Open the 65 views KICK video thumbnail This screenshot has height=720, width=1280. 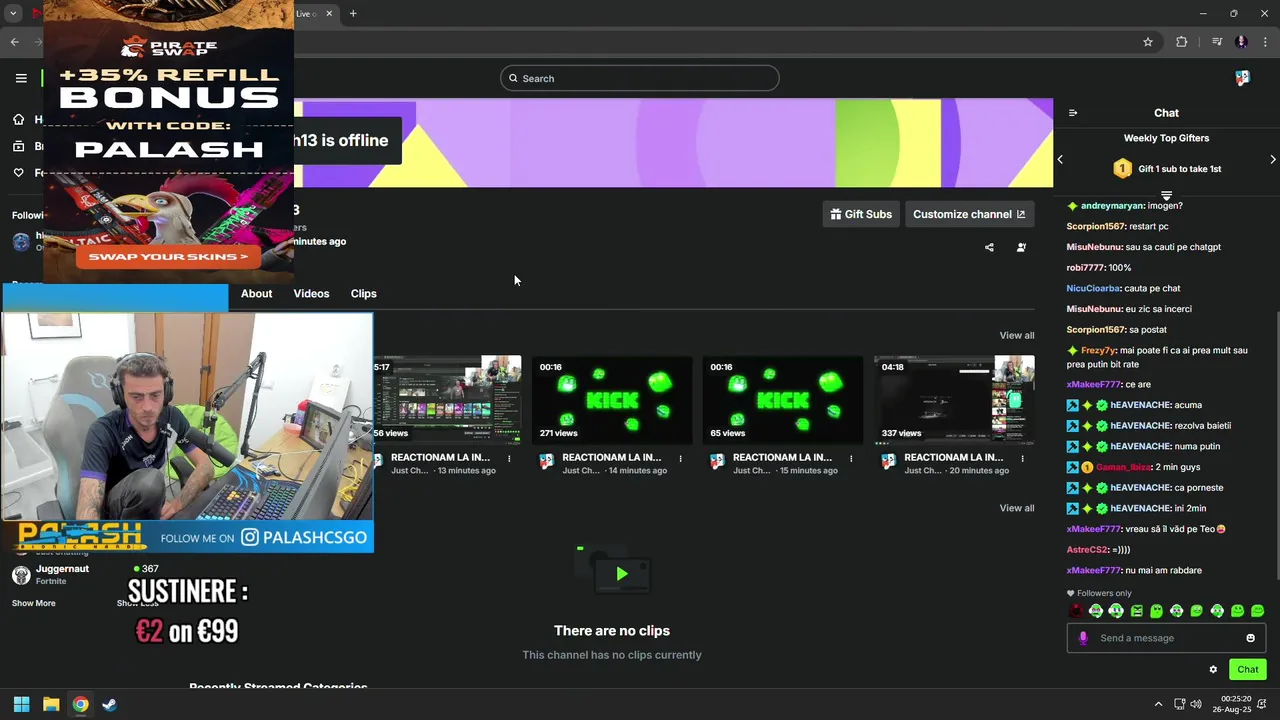point(783,400)
